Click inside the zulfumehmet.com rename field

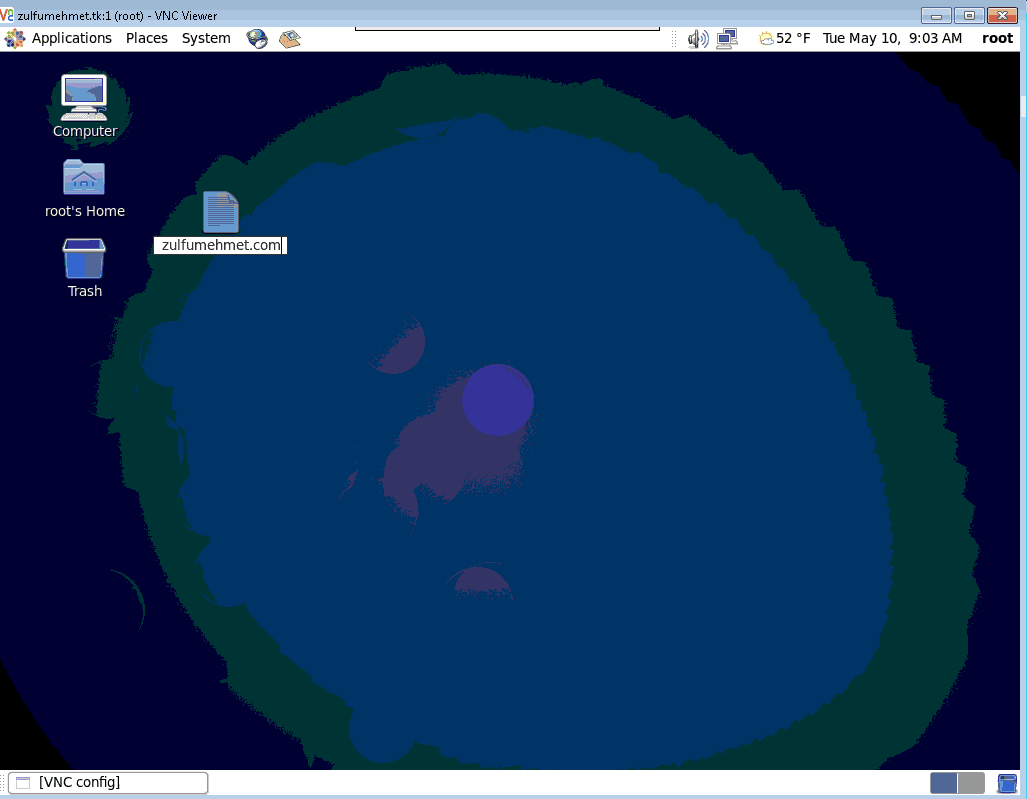coord(220,245)
